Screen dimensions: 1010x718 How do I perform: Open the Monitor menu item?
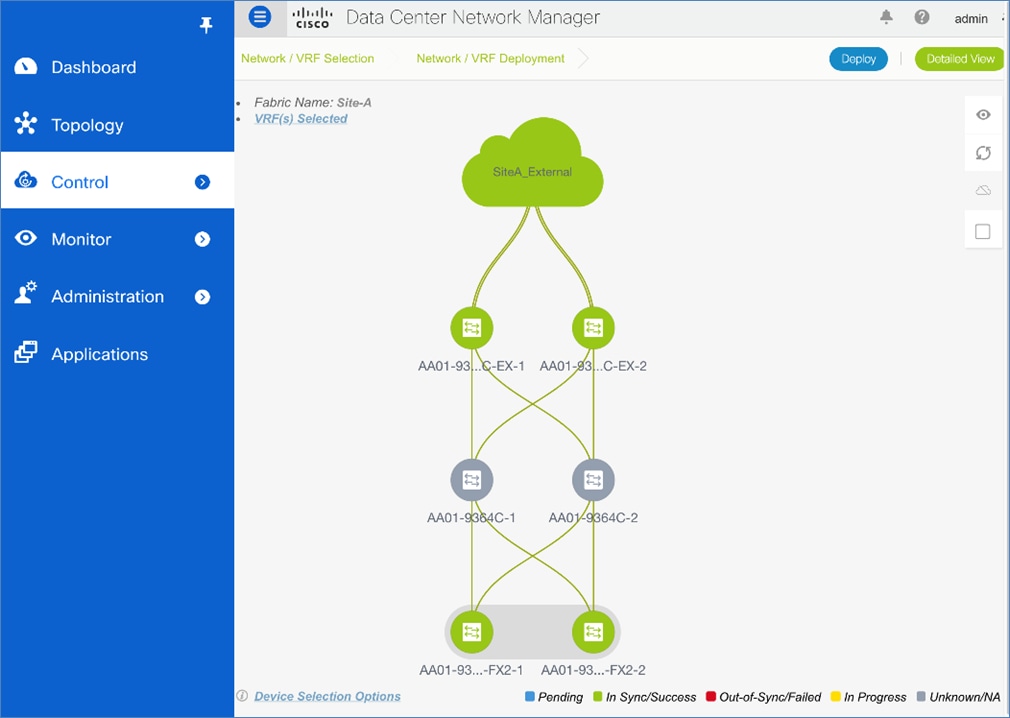pyautogui.click(x=117, y=239)
